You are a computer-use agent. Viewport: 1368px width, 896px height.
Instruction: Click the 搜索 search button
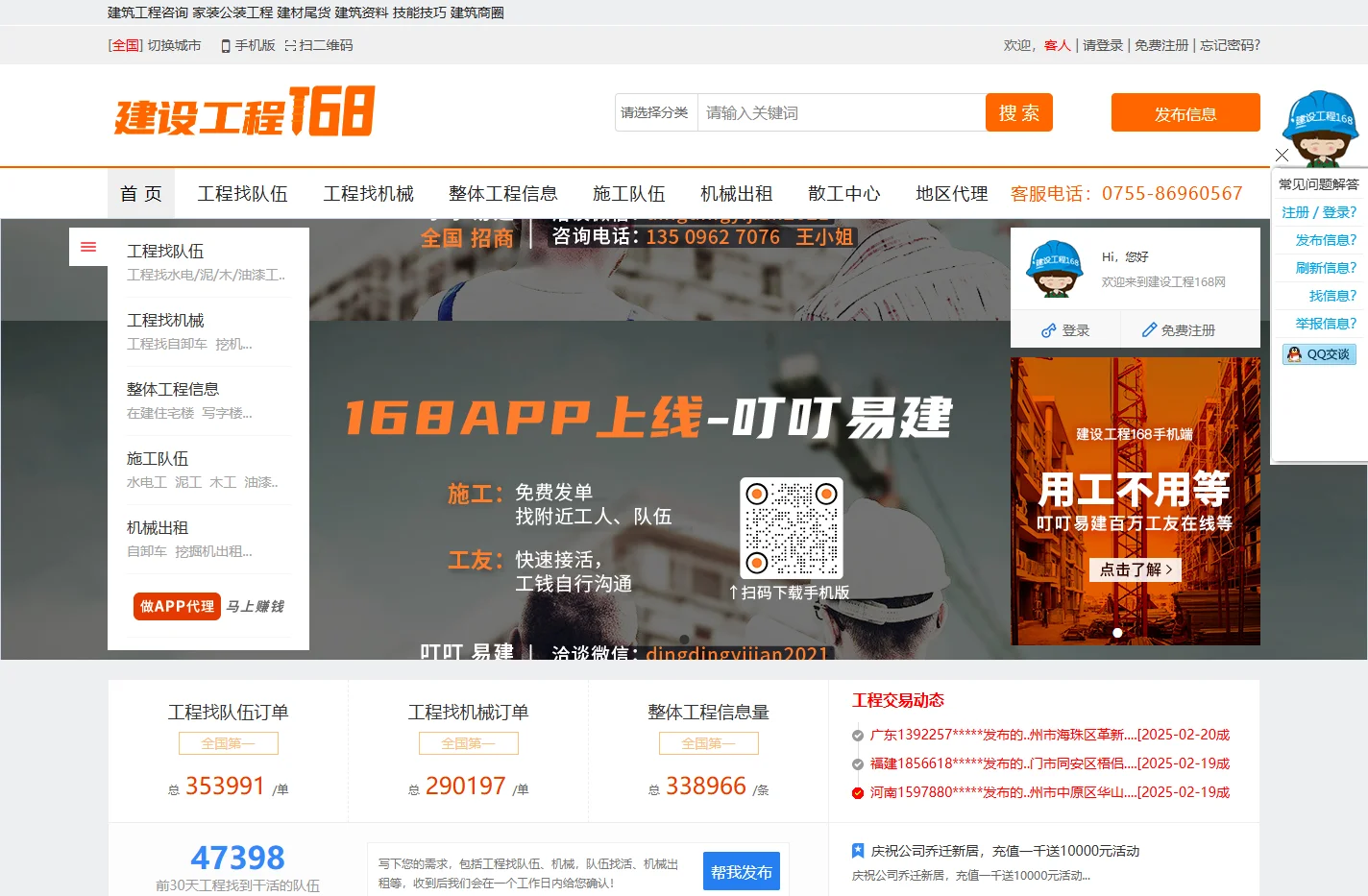click(x=1019, y=112)
